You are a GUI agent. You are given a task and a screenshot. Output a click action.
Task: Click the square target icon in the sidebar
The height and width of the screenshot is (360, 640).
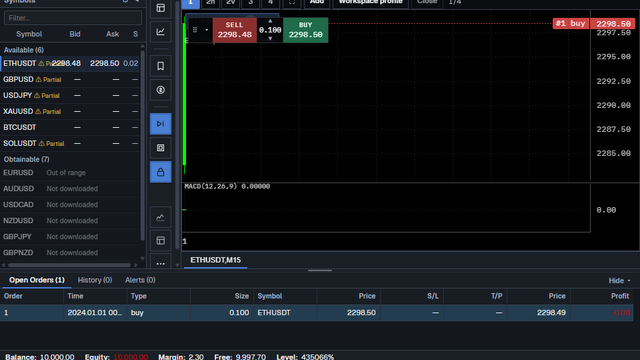click(x=160, y=148)
